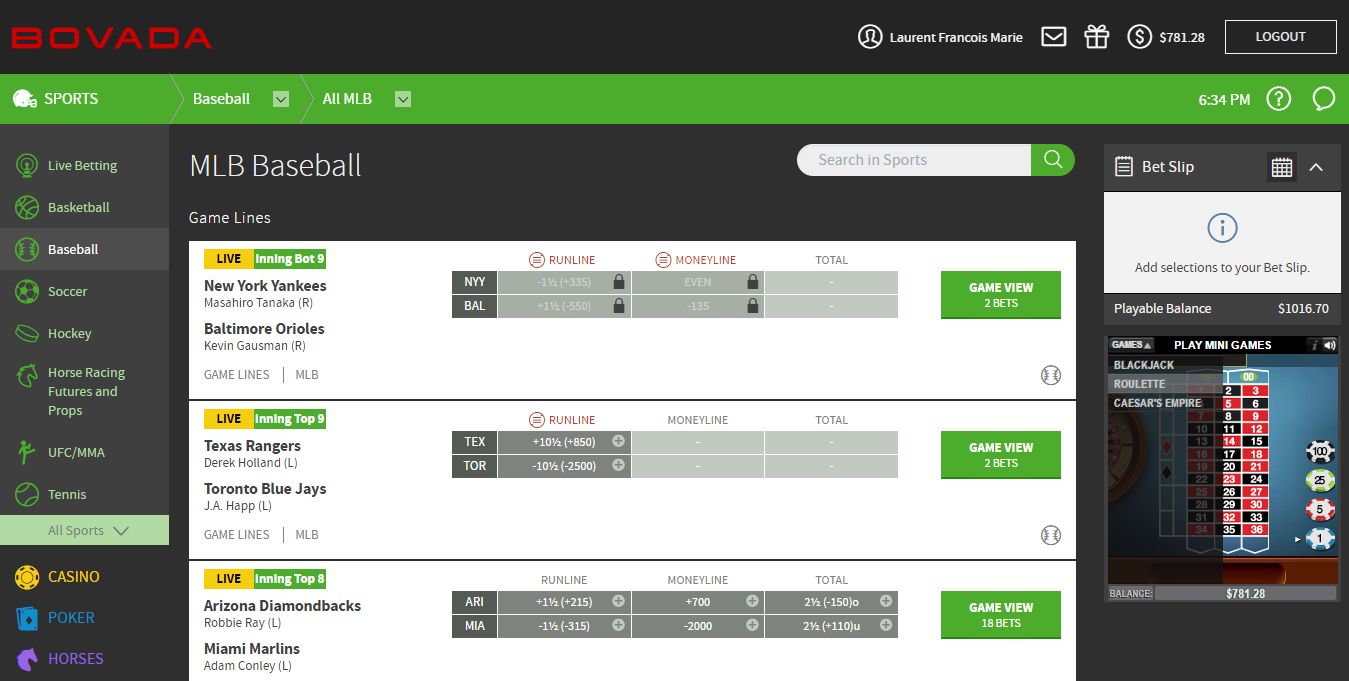The height and width of the screenshot is (681, 1349).
Task: Open the Horses section
Action: coord(58,659)
